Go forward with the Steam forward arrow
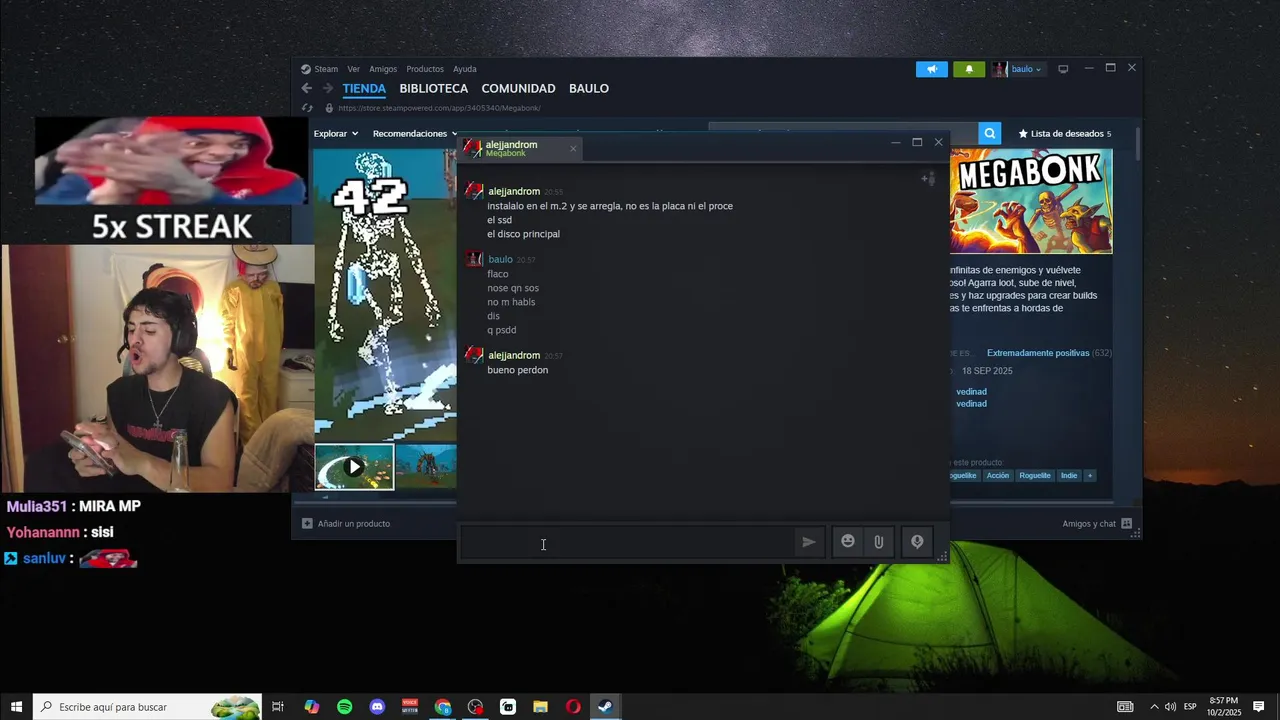The image size is (1280, 720). tap(327, 88)
